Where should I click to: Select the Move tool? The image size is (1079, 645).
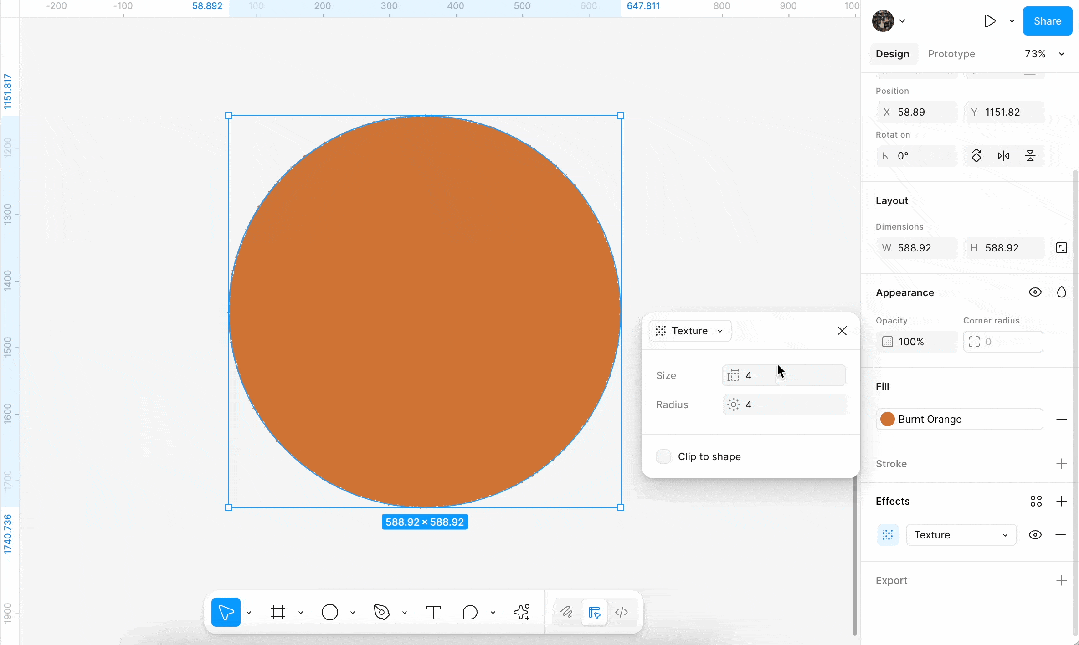(226, 612)
